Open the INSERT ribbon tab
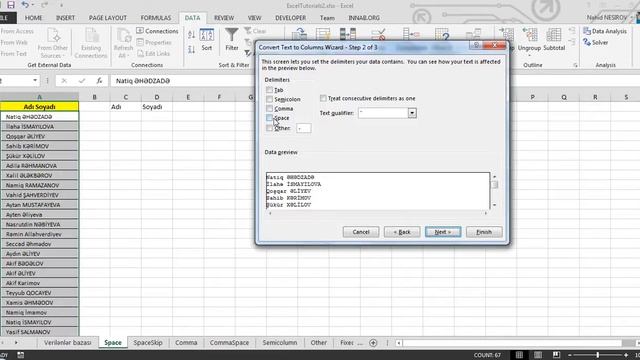Image resolution: width=640 pixels, height=360 pixels. click(65, 18)
